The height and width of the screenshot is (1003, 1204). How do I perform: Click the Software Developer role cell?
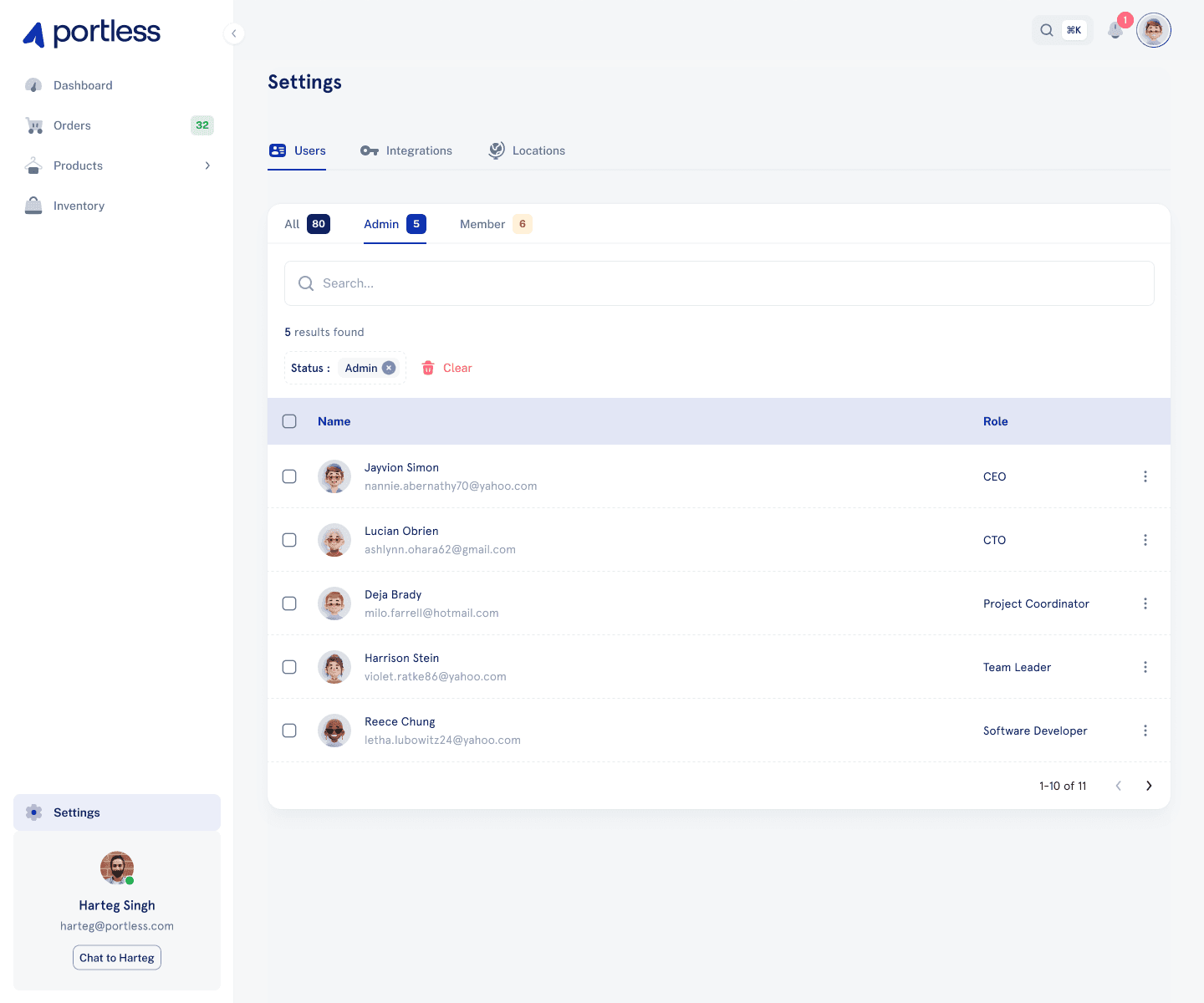point(1035,731)
